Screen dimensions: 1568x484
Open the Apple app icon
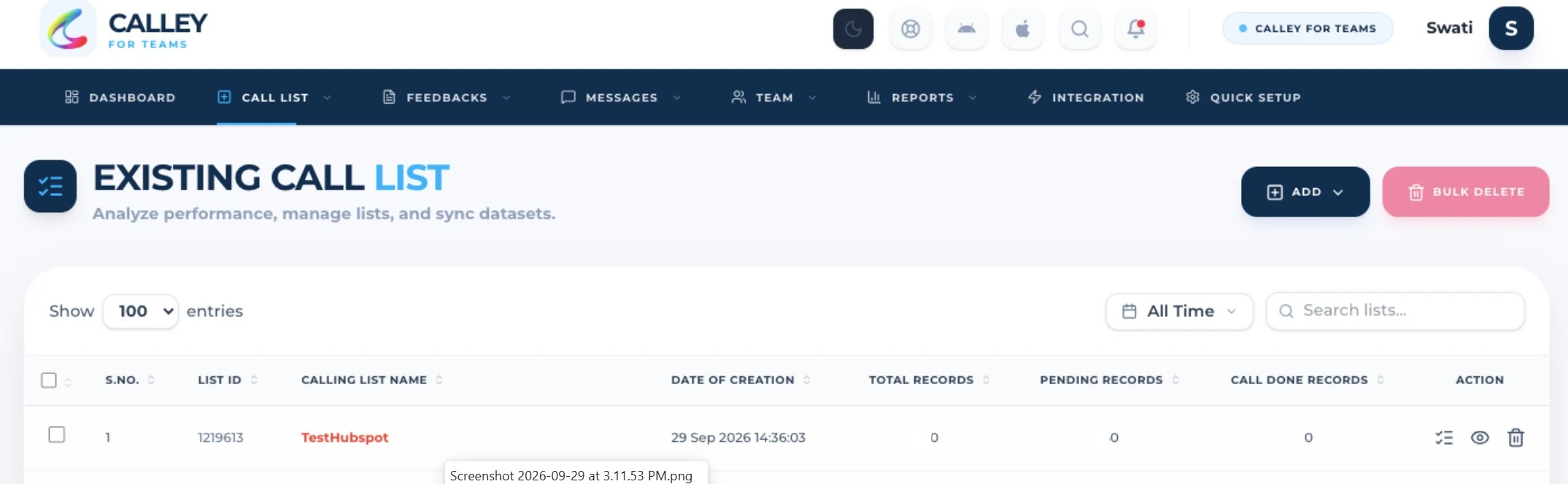pyautogui.click(x=1022, y=29)
